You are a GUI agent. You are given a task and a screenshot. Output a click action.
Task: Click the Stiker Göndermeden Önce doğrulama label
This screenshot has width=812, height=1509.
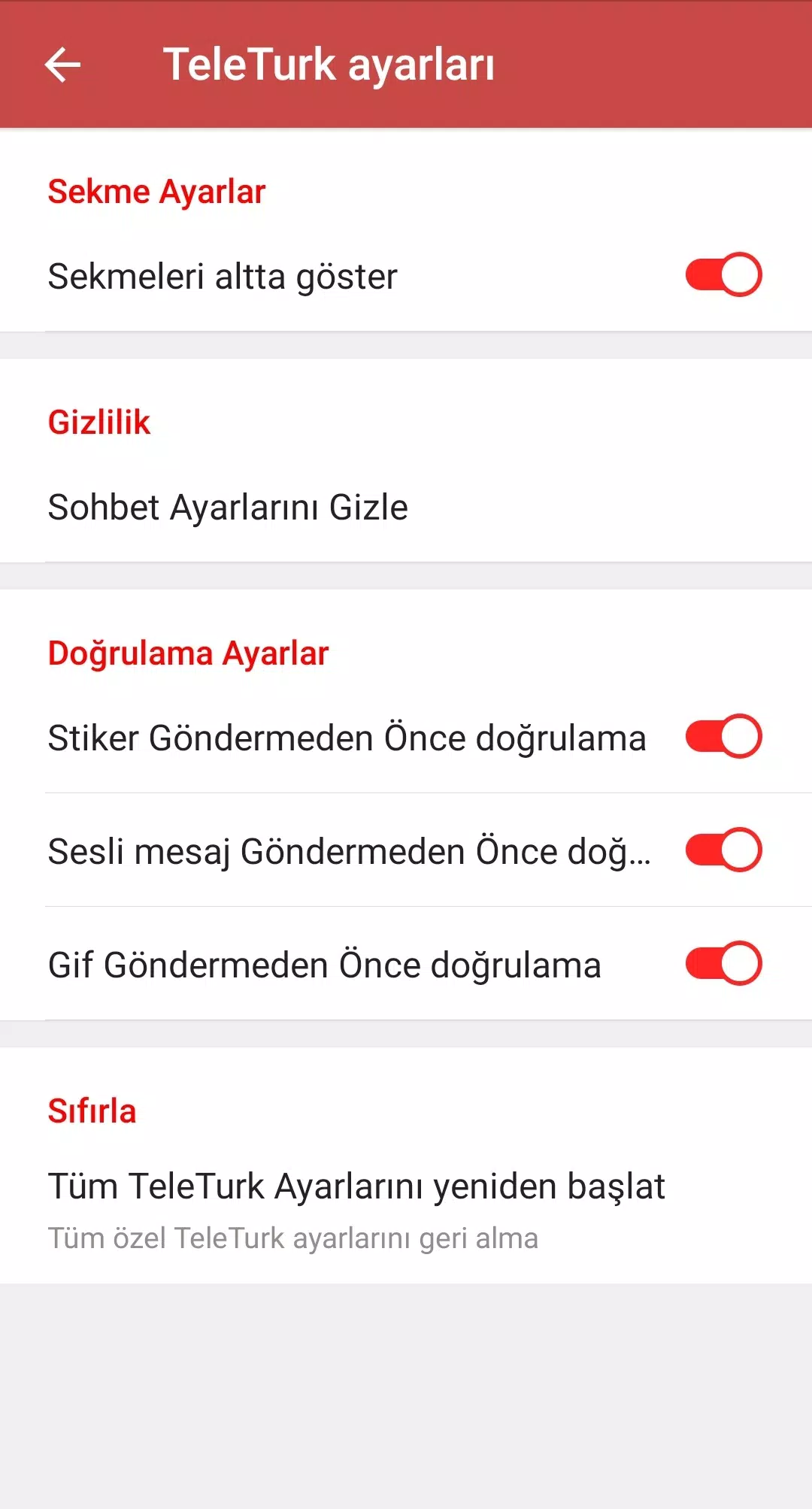point(347,738)
